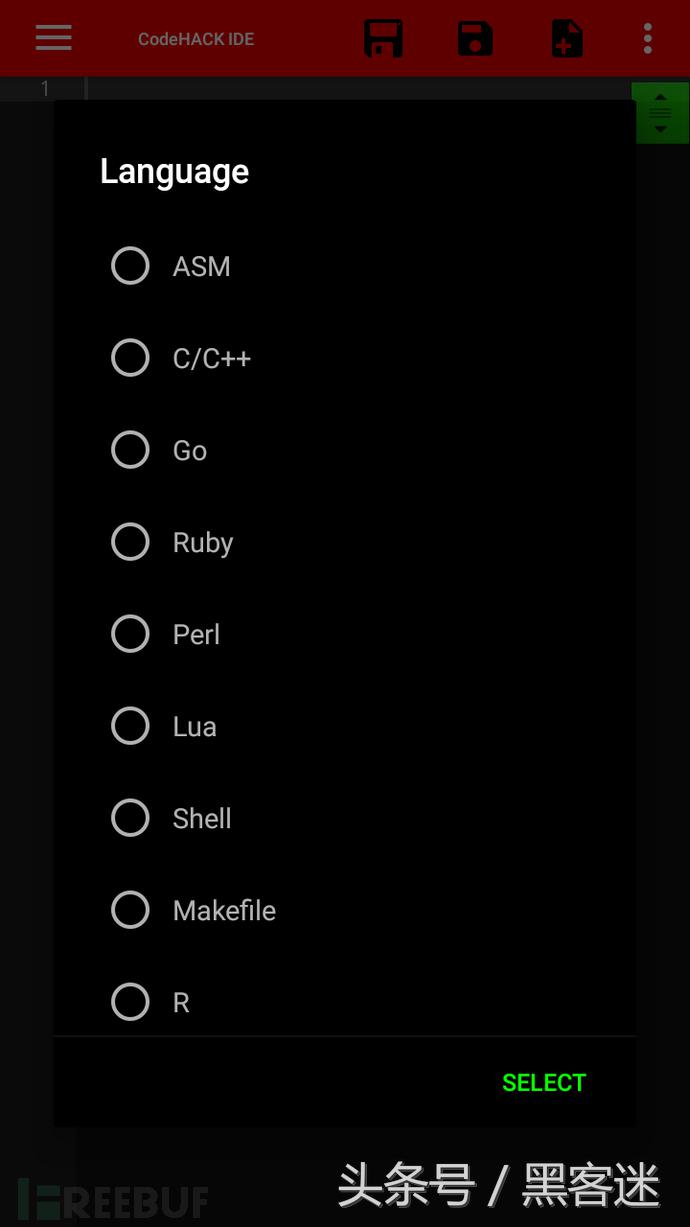The width and height of the screenshot is (690, 1227).
Task: Open the hamburger navigation menu
Action: point(53,38)
